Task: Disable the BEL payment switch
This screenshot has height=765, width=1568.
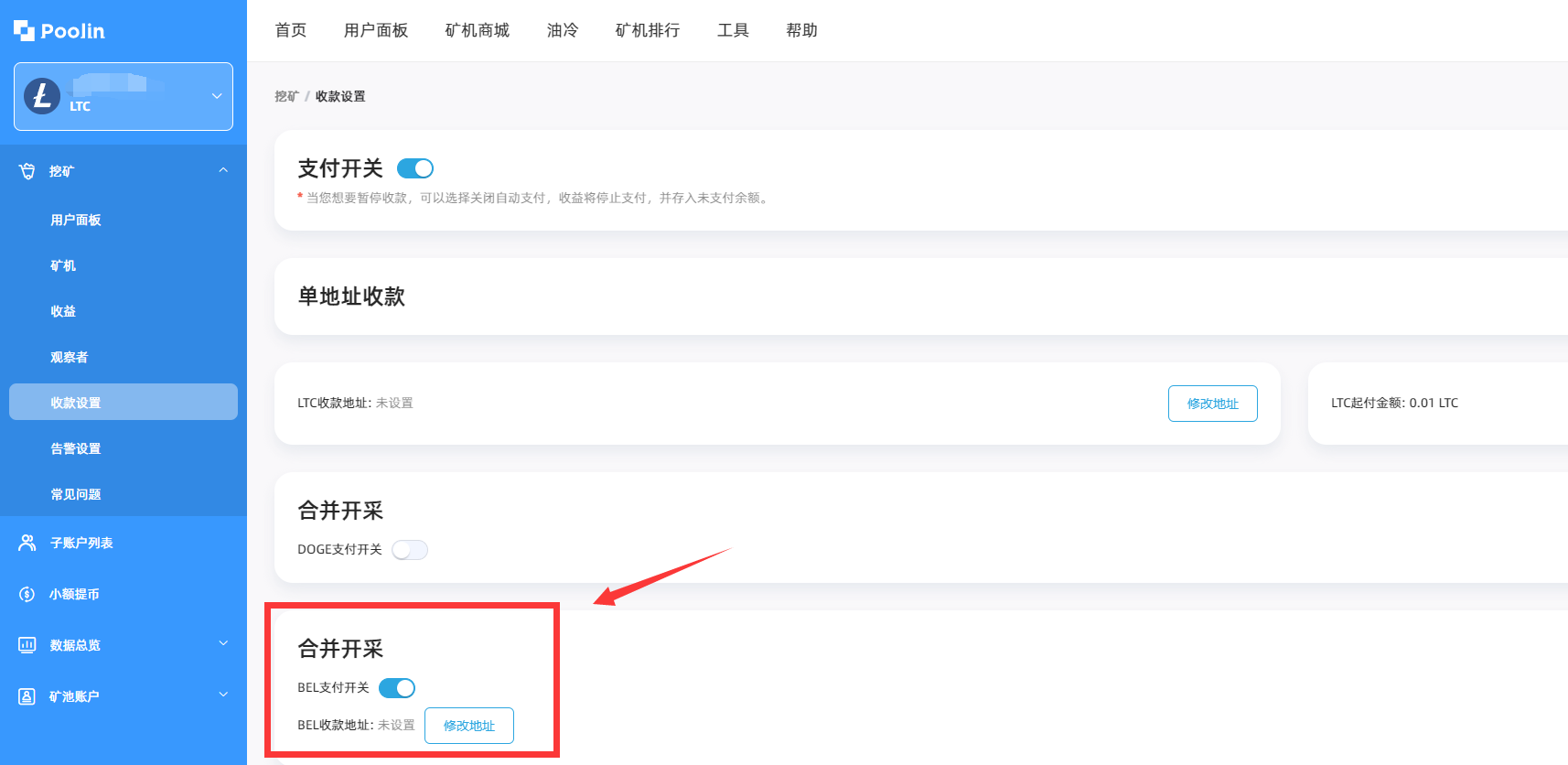Action: click(x=397, y=688)
